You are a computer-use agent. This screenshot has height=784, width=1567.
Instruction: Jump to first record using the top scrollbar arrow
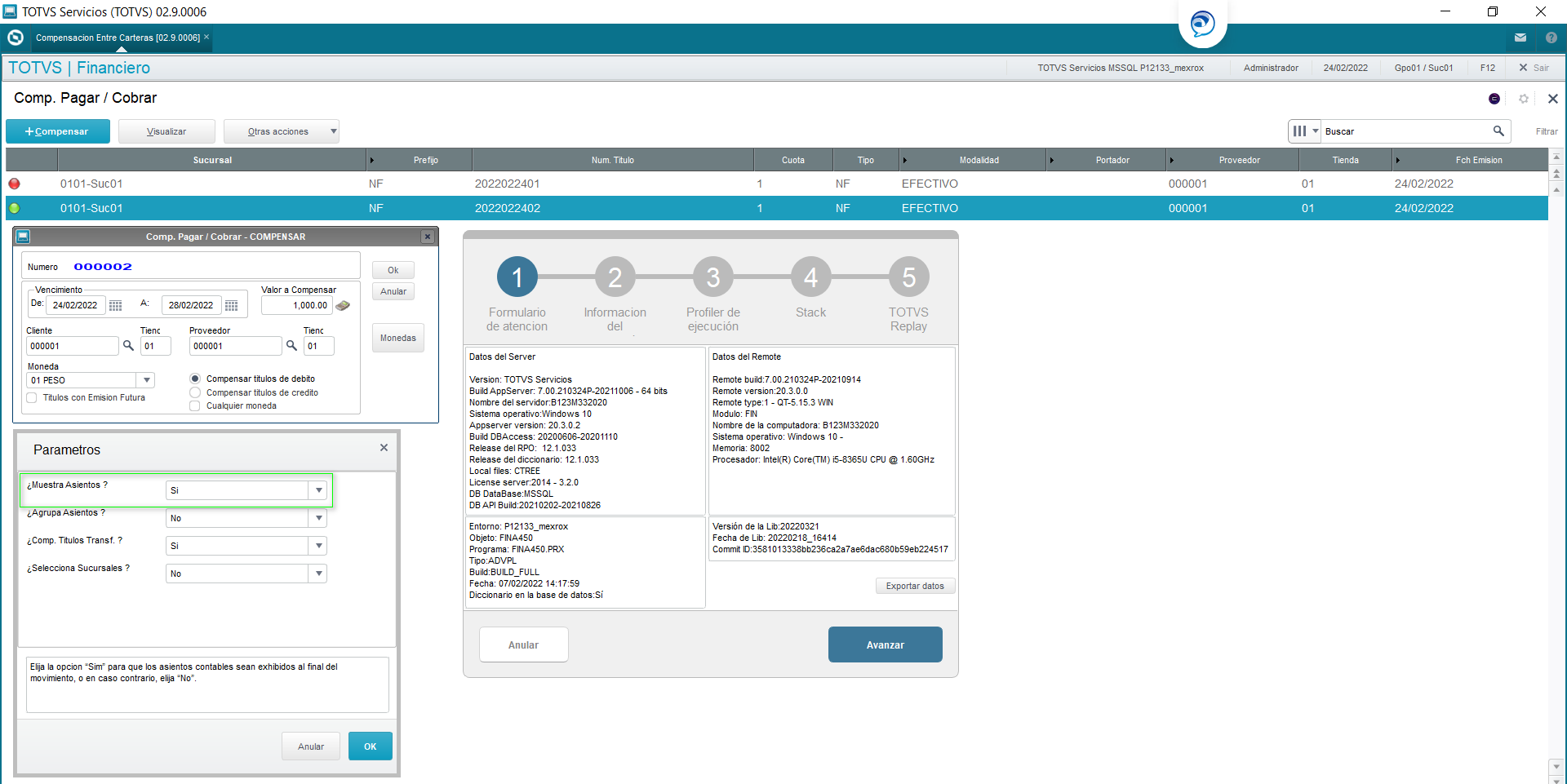click(x=1556, y=157)
